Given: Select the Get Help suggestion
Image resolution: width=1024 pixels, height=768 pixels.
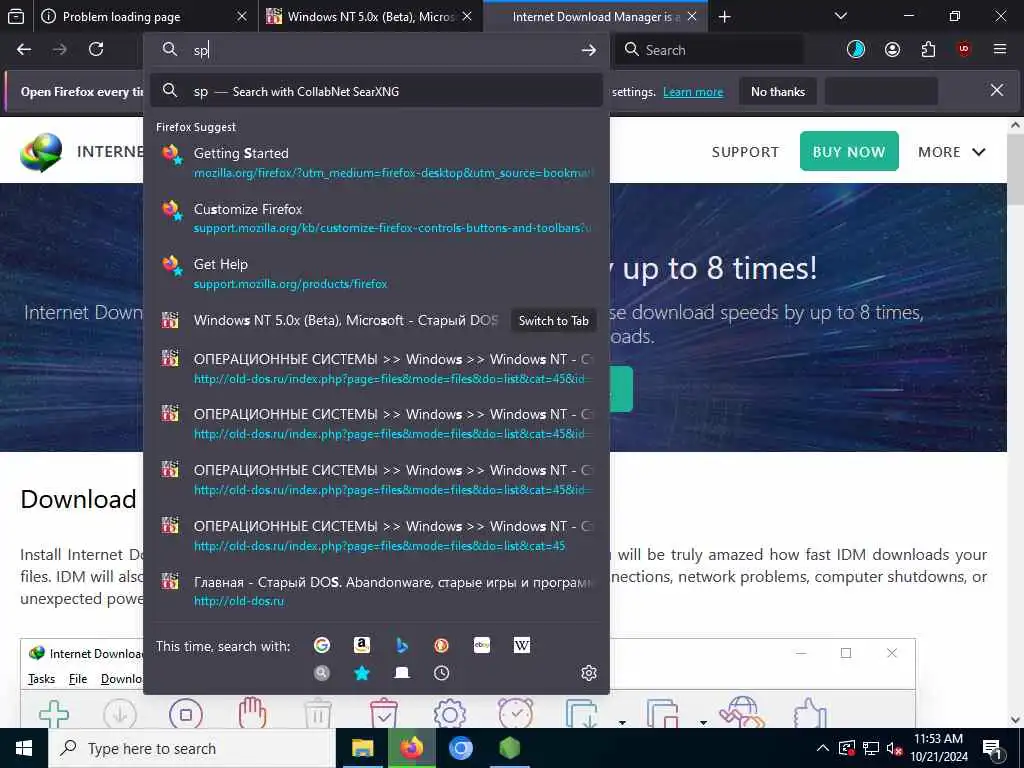Looking at the screenshot, I should [376, 274].
